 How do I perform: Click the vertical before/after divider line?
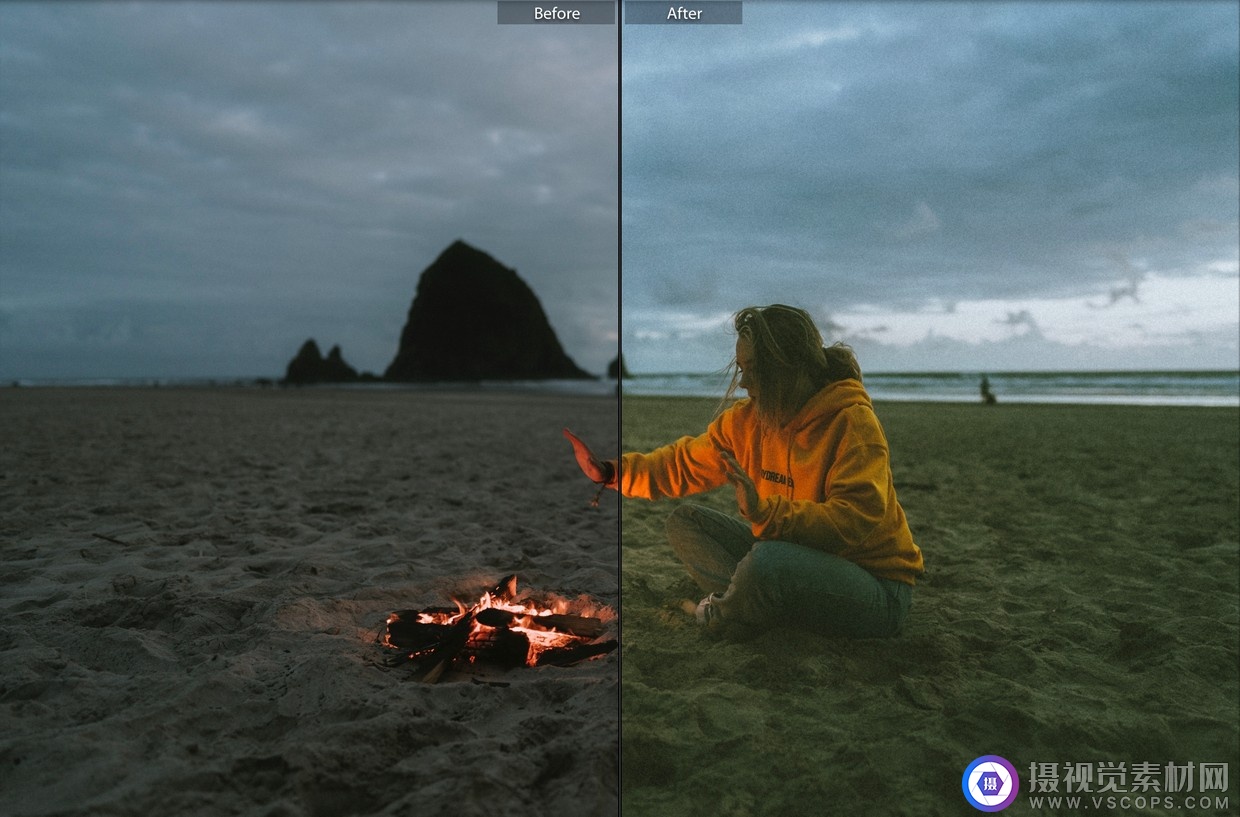(x=620, y=300)
